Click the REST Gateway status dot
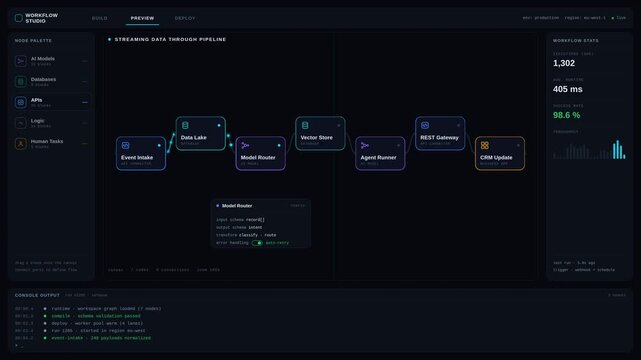641x360 pixels. [x=458, y=125]
